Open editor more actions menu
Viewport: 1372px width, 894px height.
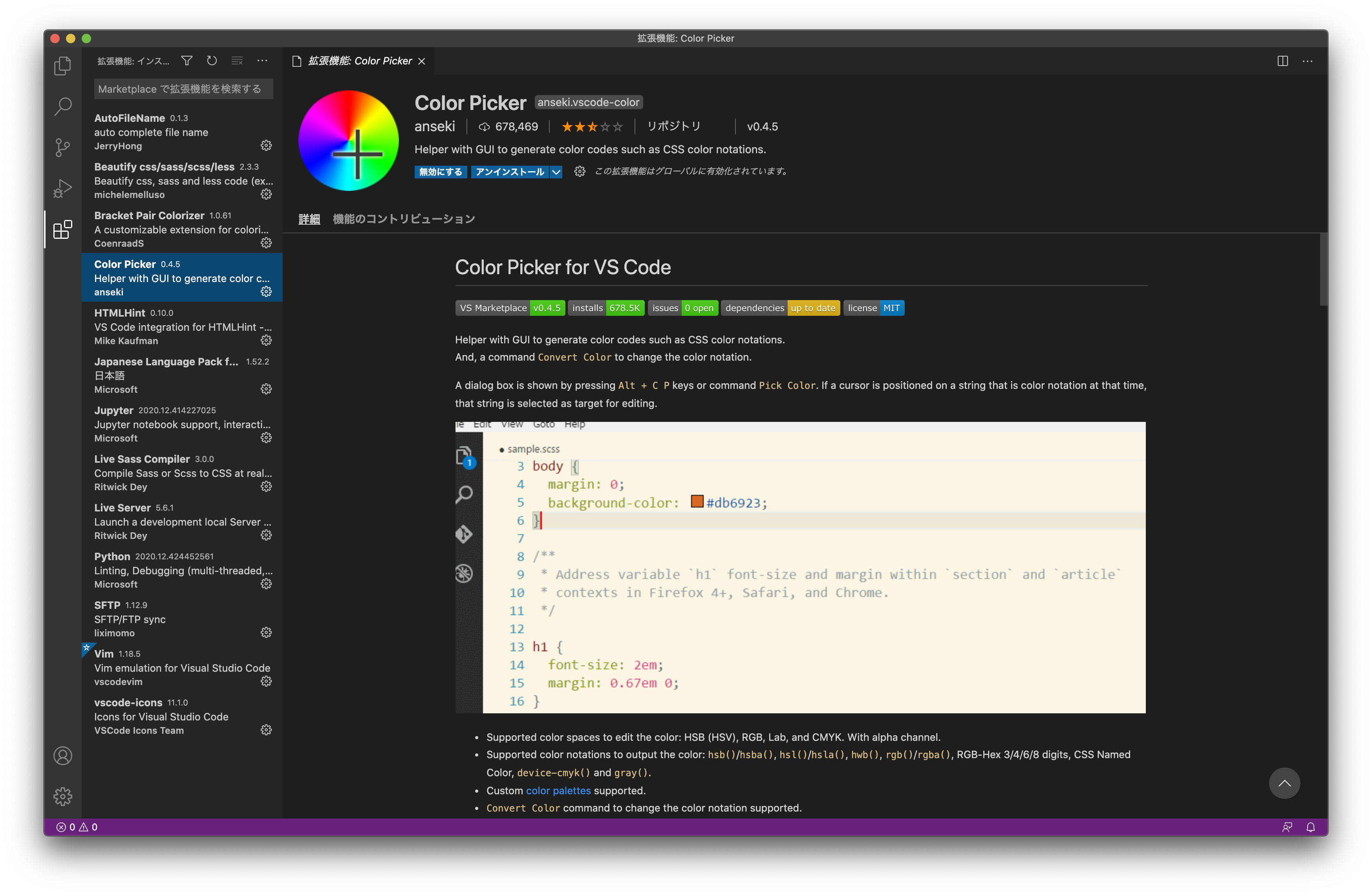(x=1308, y=61)
